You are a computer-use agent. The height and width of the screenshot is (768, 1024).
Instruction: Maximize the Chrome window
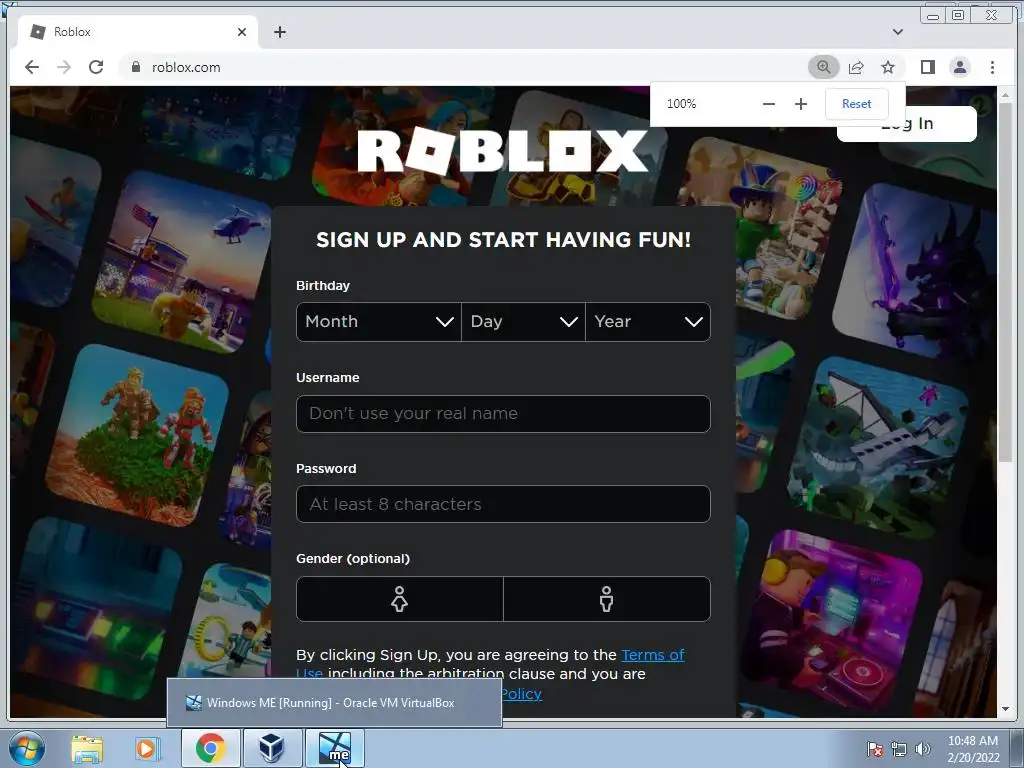[958, 16]
